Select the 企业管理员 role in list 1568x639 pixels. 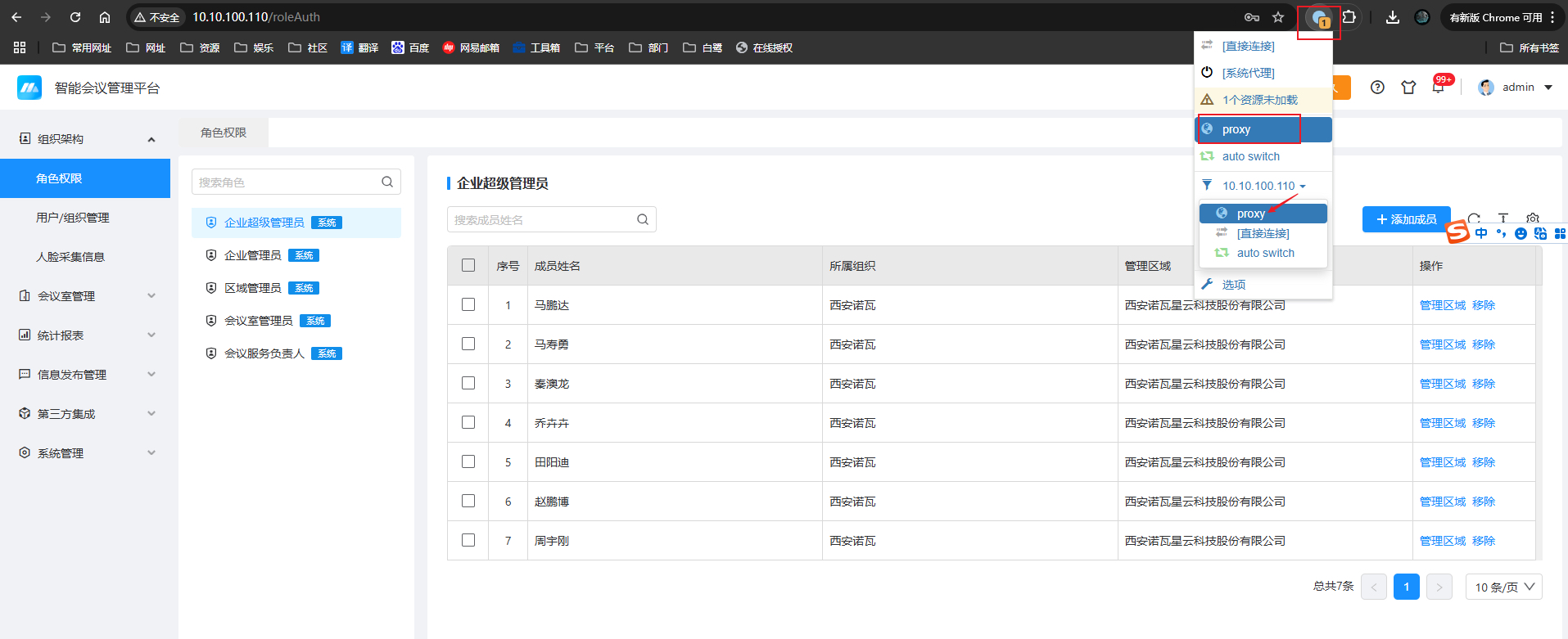[x=253, y=255]
